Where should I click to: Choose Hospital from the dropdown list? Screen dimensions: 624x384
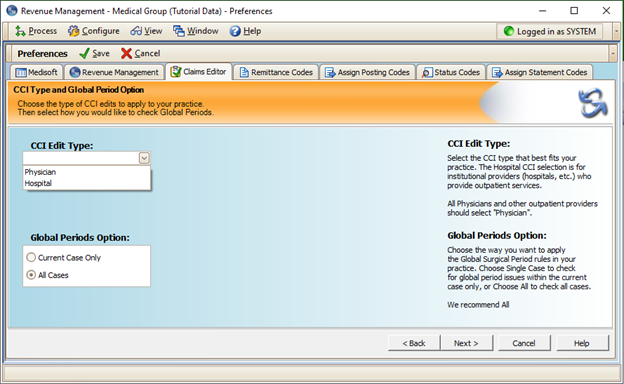[x=86, y=183]
